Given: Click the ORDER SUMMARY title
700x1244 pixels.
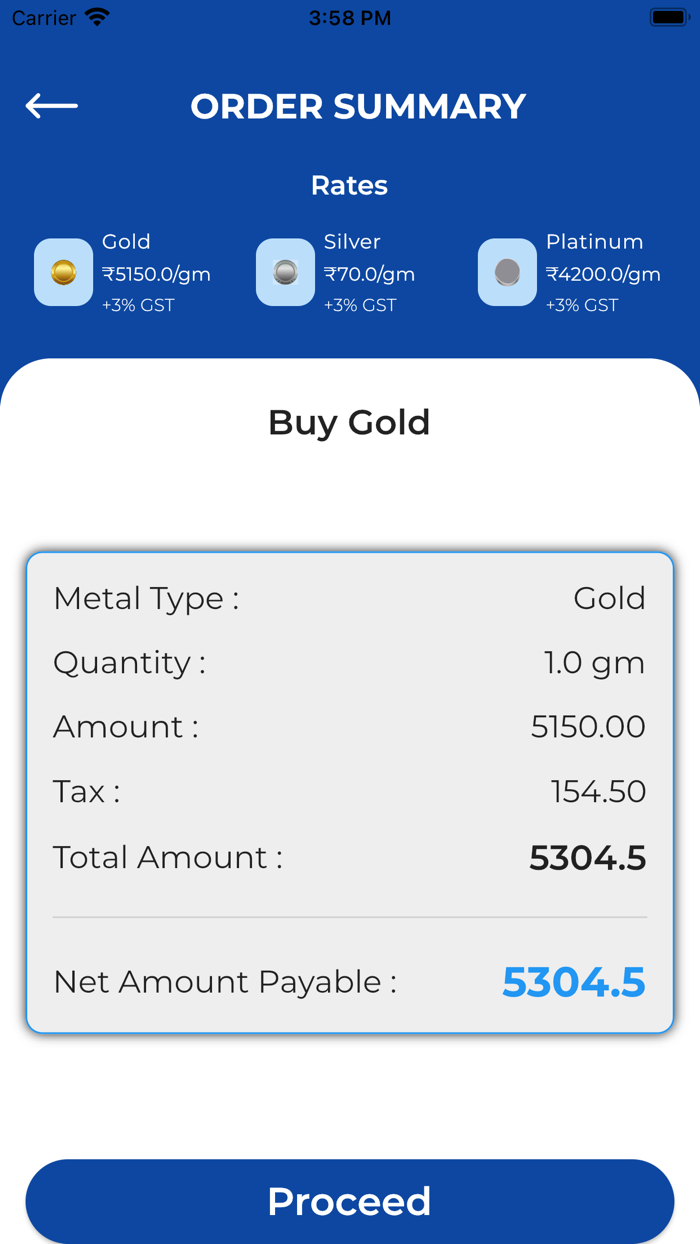Looking at the screenshot, I should (x=357, y=105).
